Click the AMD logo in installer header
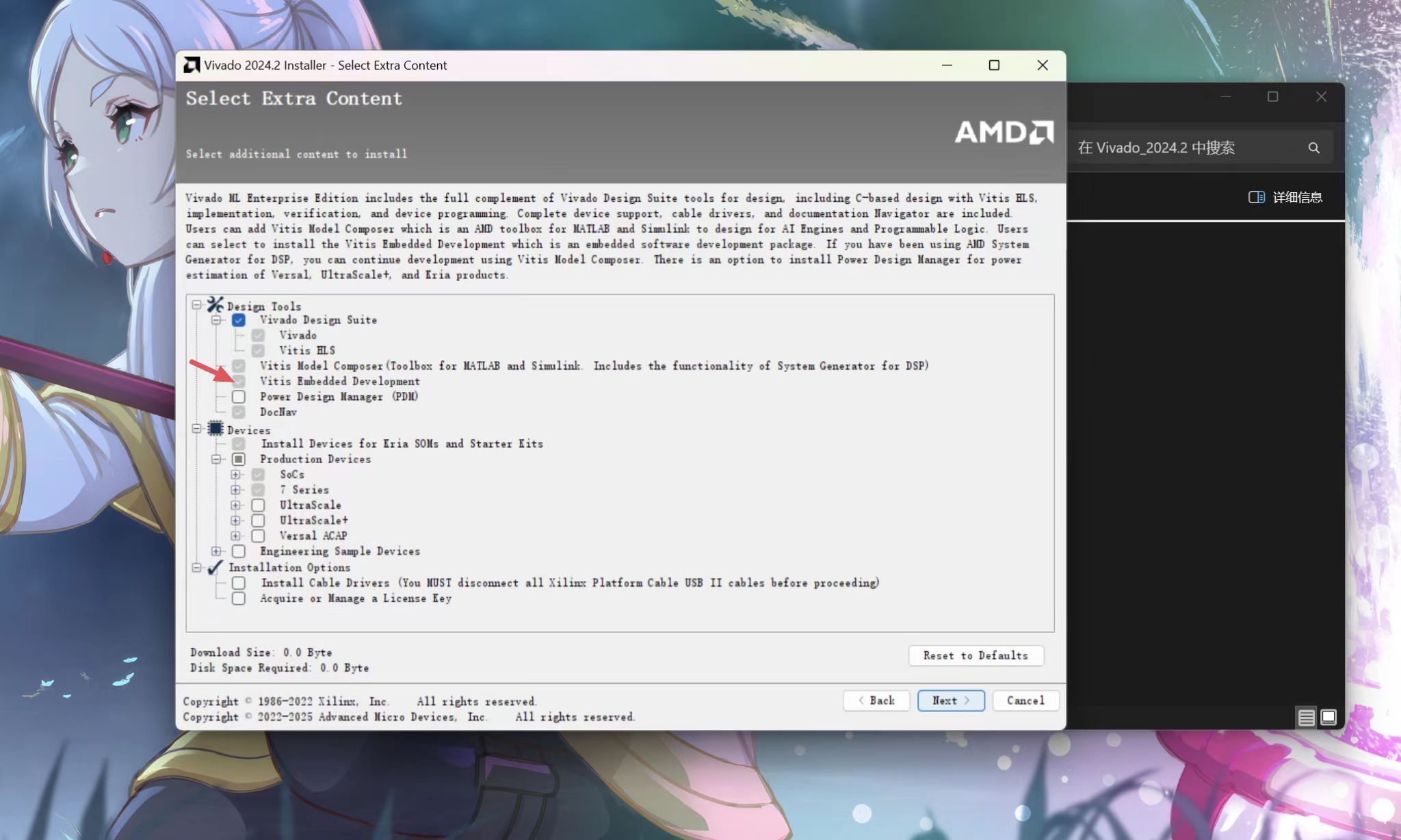 [x=1004, y=132]
